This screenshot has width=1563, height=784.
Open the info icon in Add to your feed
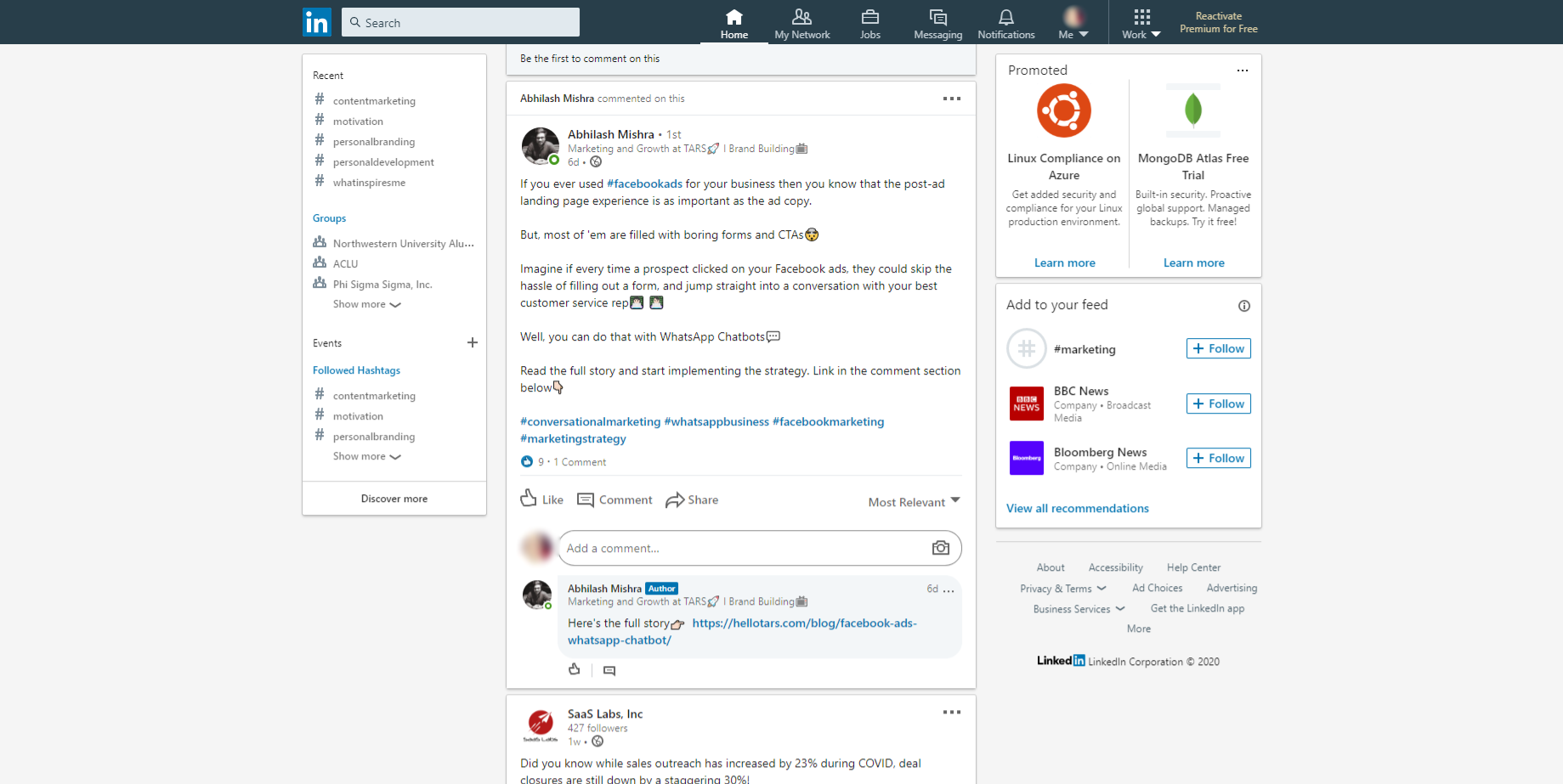point(1244,306)
